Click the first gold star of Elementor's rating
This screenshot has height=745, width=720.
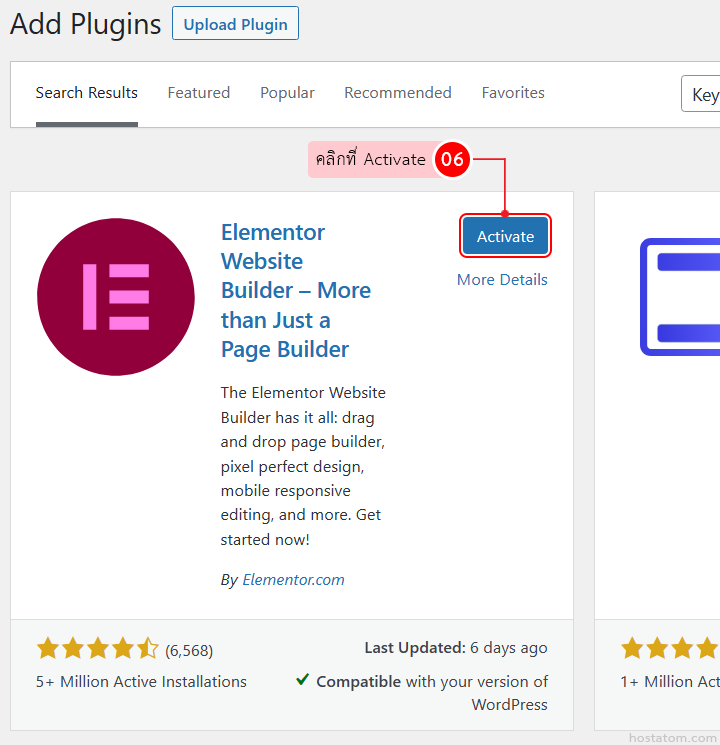tap(48, 649)
